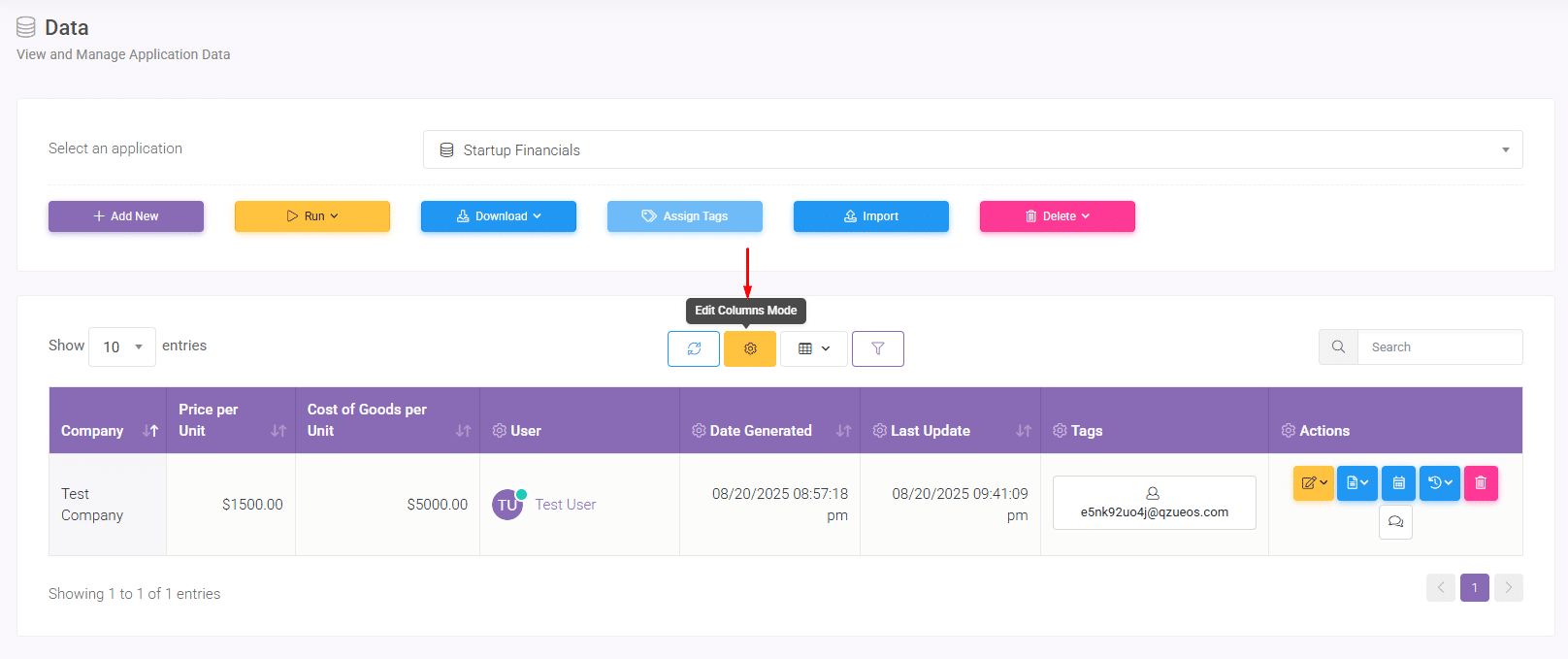Open the Run dropdown button
Image resolution: width=1568 pixels, height=659 pixels.
point(312,216)
